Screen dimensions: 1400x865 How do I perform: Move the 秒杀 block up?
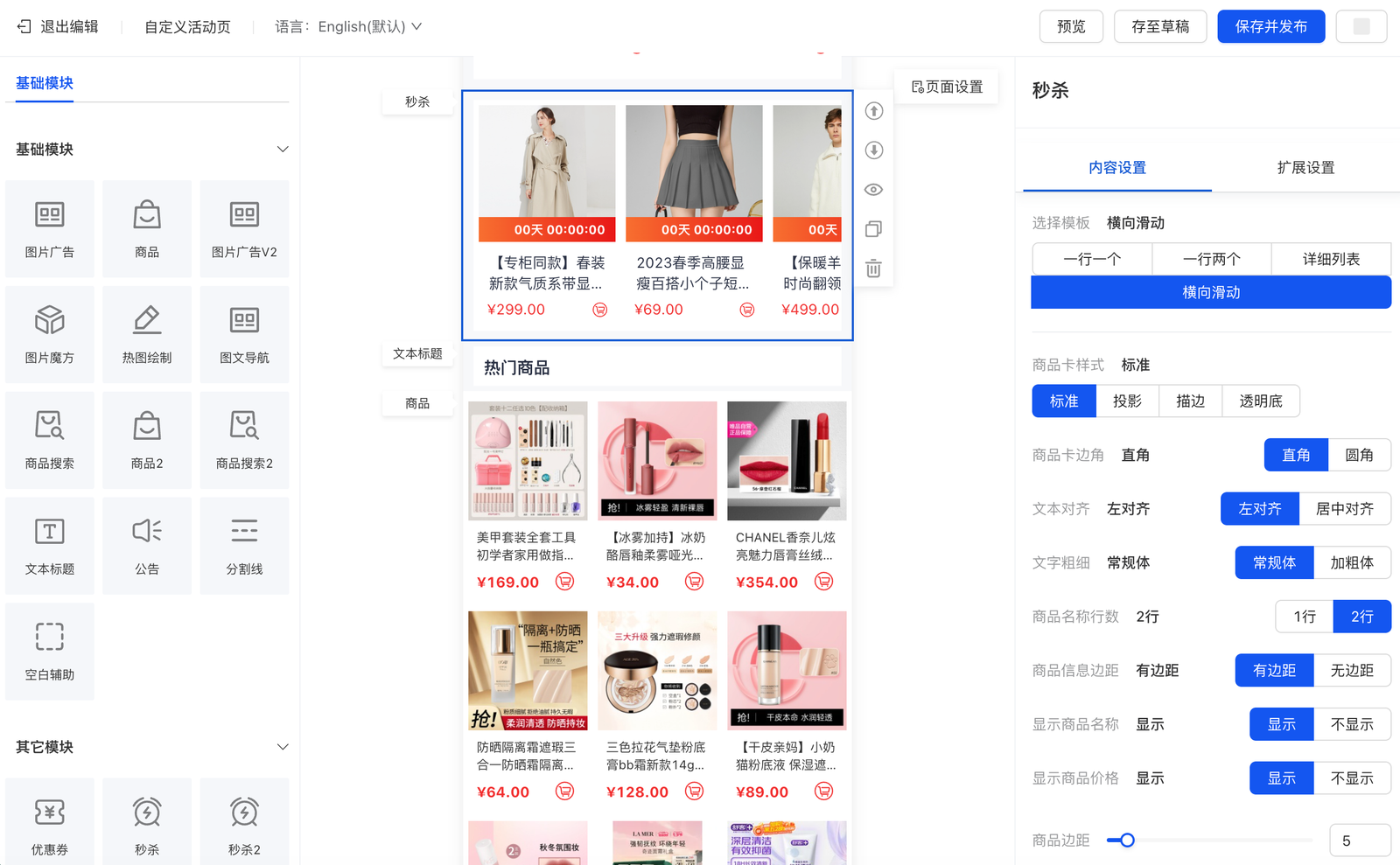point(873,111)
